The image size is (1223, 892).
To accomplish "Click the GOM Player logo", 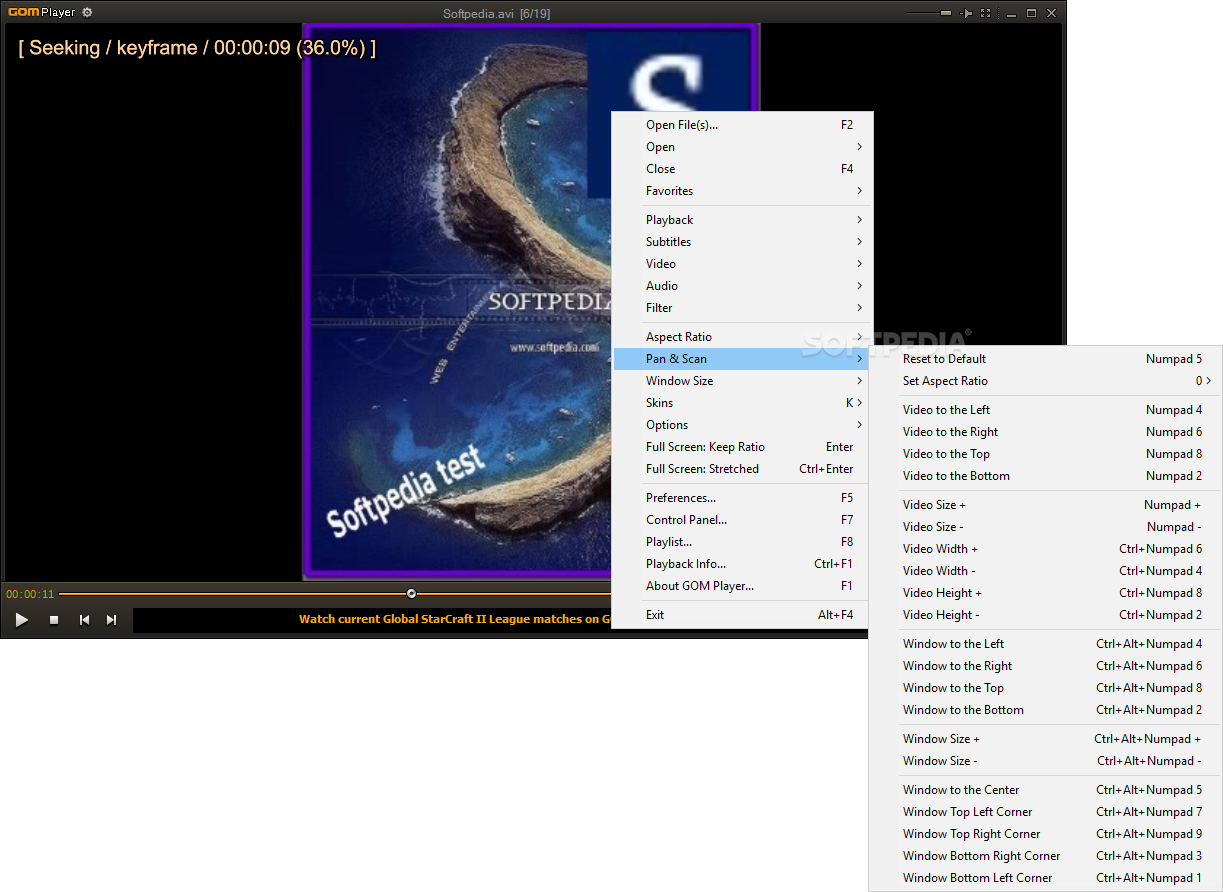I will pyautogui.click(x=41, y=12).
